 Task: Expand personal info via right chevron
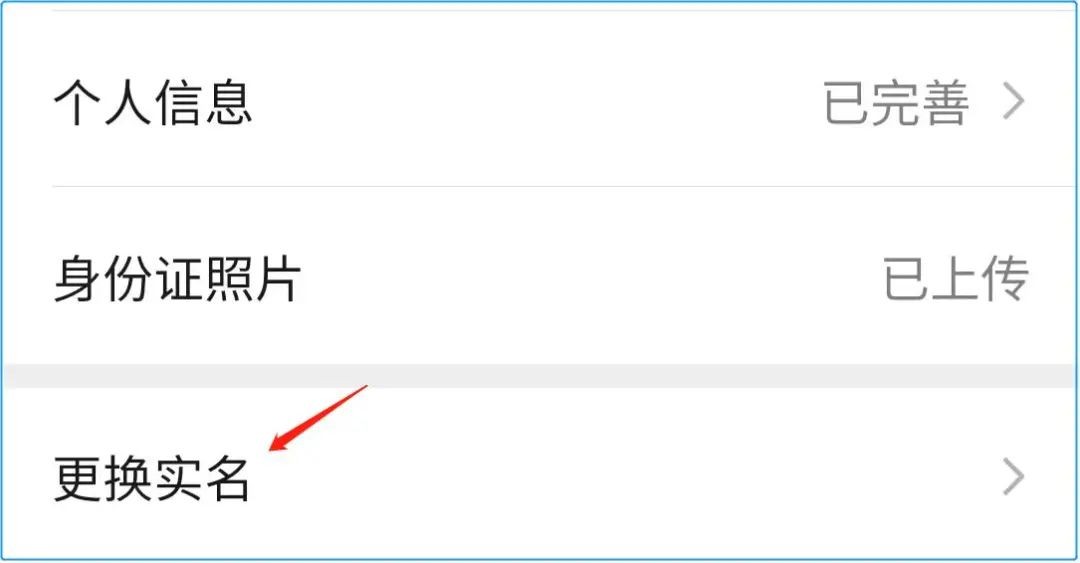point(1014,102)
